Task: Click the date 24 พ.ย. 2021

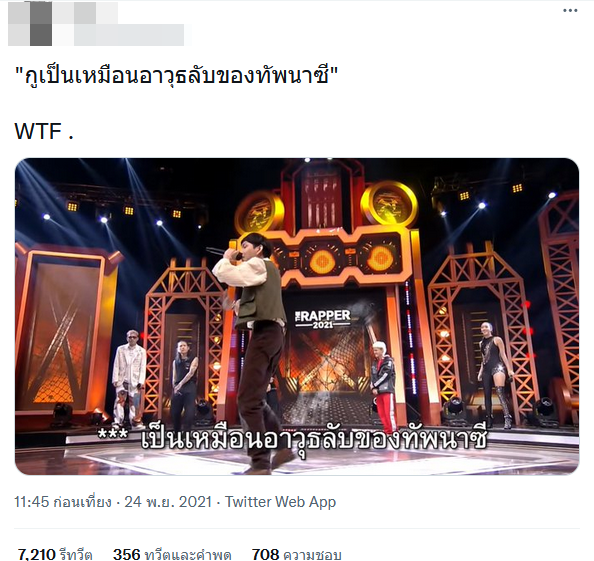Action: (x=168, y=502)
